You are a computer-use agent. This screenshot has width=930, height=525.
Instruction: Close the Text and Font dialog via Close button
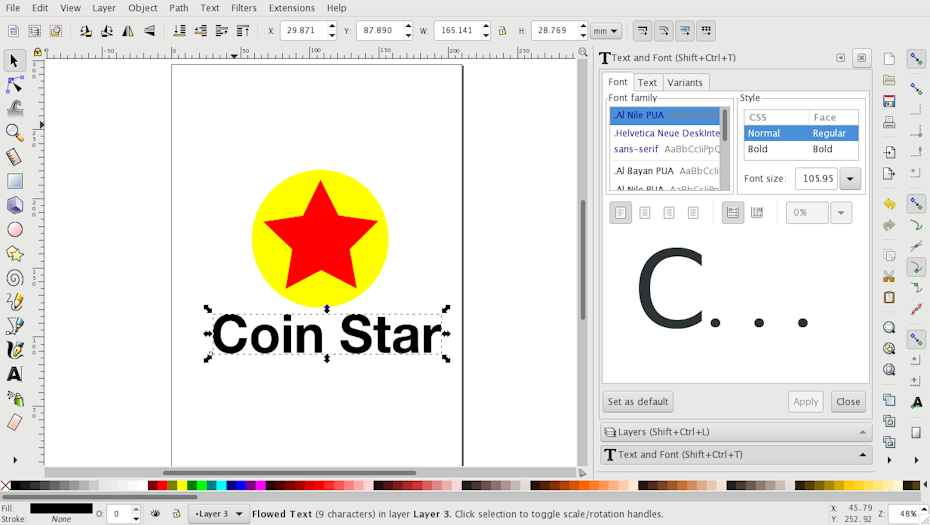tap(848, 401)
